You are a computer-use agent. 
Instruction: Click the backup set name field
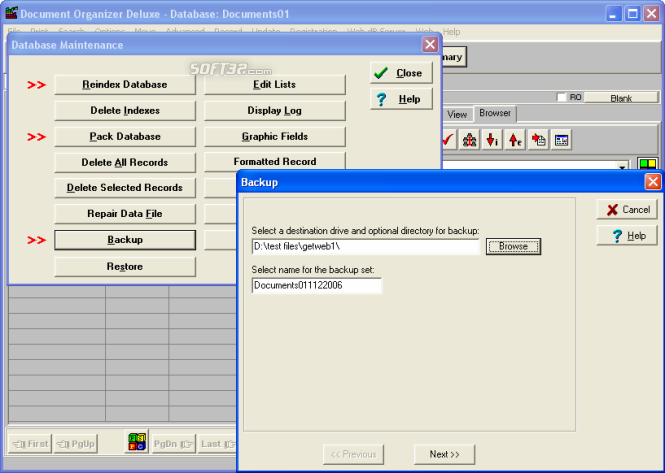pos(316,285)
